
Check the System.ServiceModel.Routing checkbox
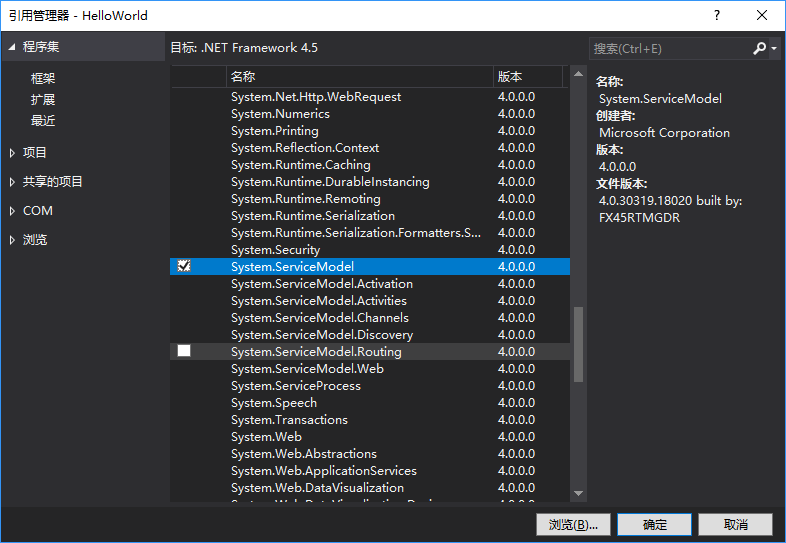[x=184, y=351]
